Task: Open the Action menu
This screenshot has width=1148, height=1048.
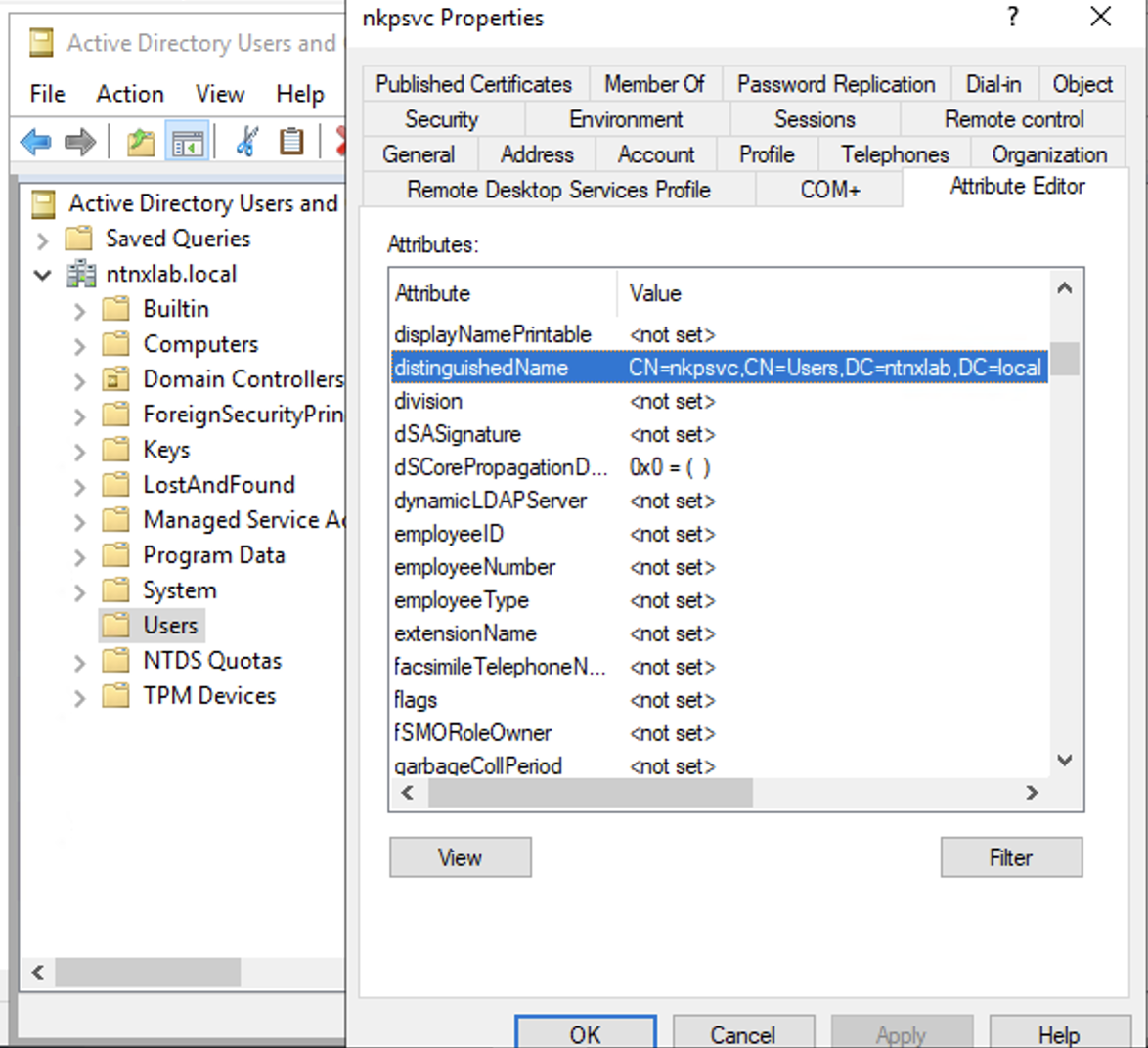Action: [x=129, y=94]
